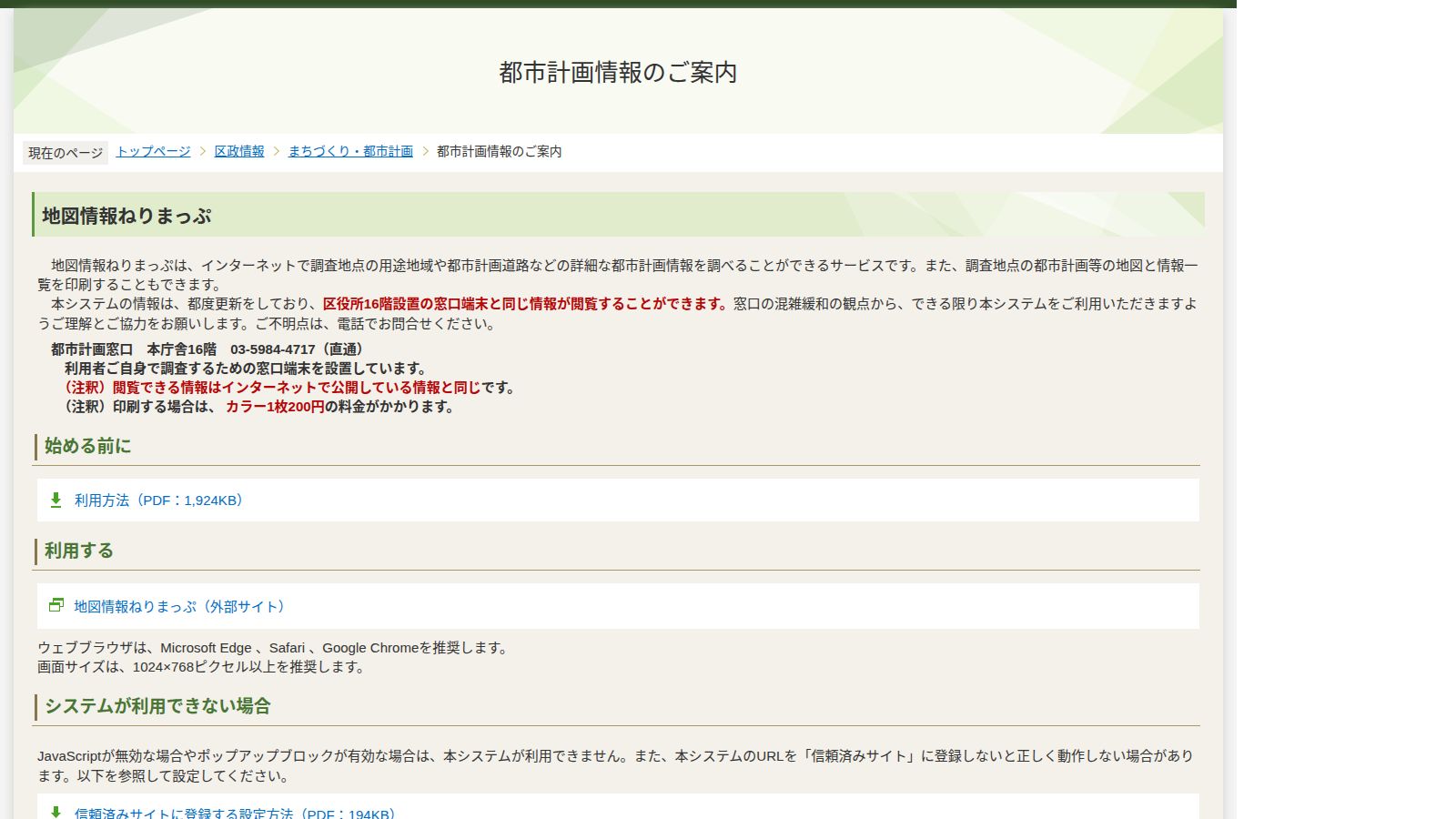Image resolution: width=1456 pixels, height=819 pixels.
Task: Select 都市計画情報のご案内 breadcrumb text
Action: pyautogui.click(x=499, y=151)
